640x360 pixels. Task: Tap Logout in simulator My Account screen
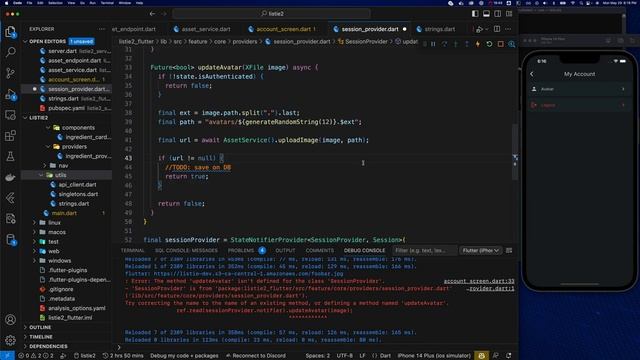579,105
